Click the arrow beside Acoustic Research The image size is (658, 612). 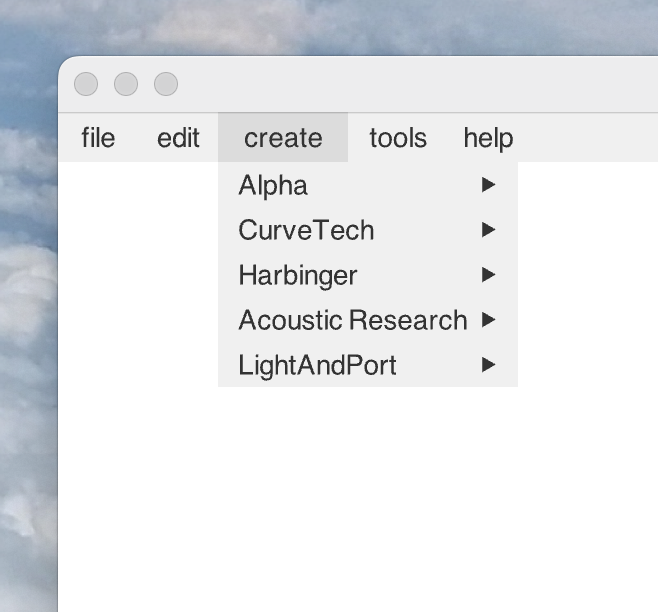click(x=488, y=320)
